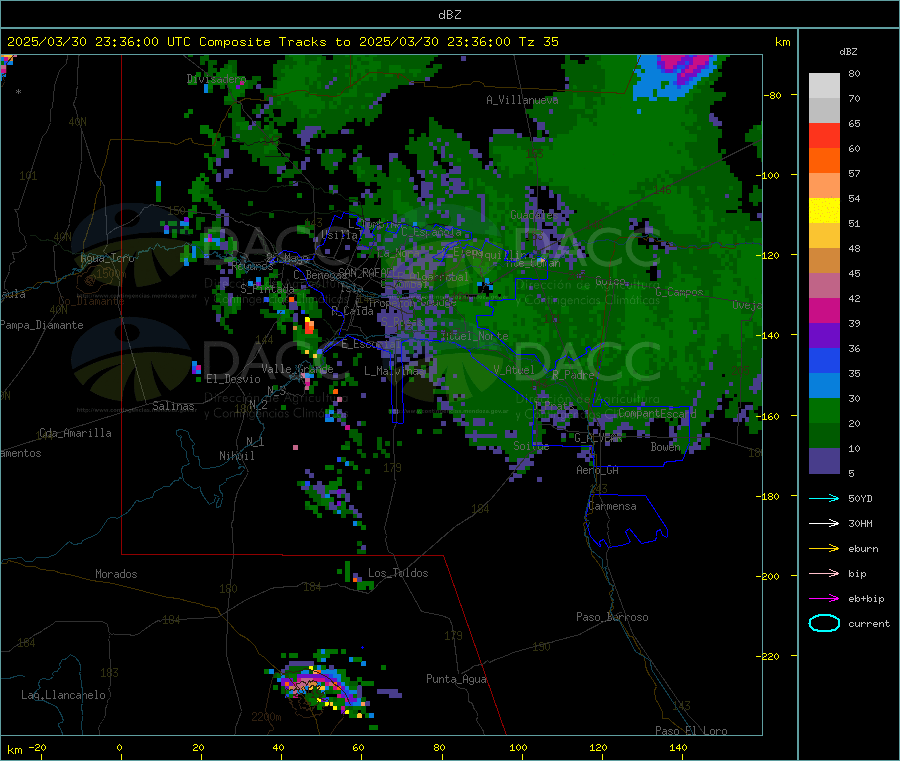Click the cyan ellipse 'current' legend icon

click(x=824, y=623)
